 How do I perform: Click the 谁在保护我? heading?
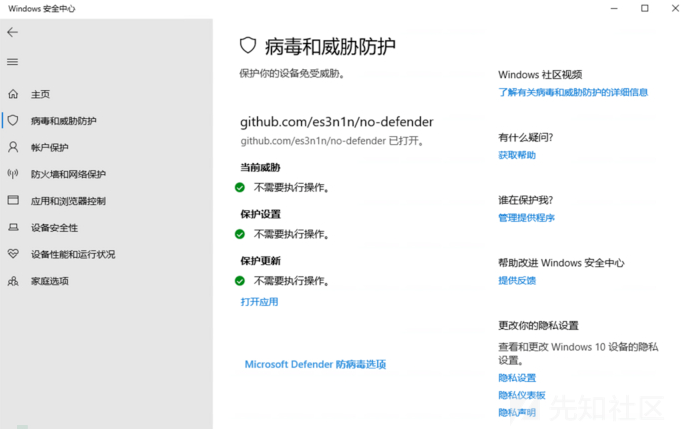tap(526, 200)
